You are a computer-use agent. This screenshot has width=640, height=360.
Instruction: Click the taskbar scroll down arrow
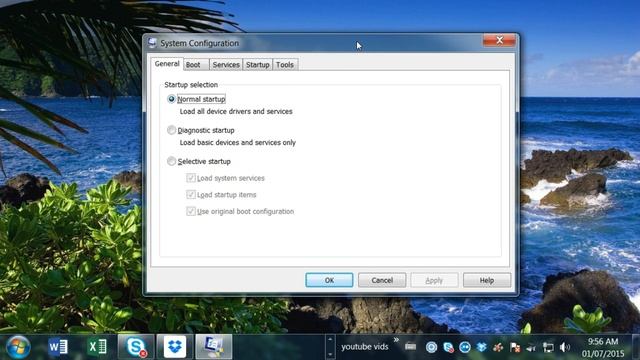click(330, 354)
